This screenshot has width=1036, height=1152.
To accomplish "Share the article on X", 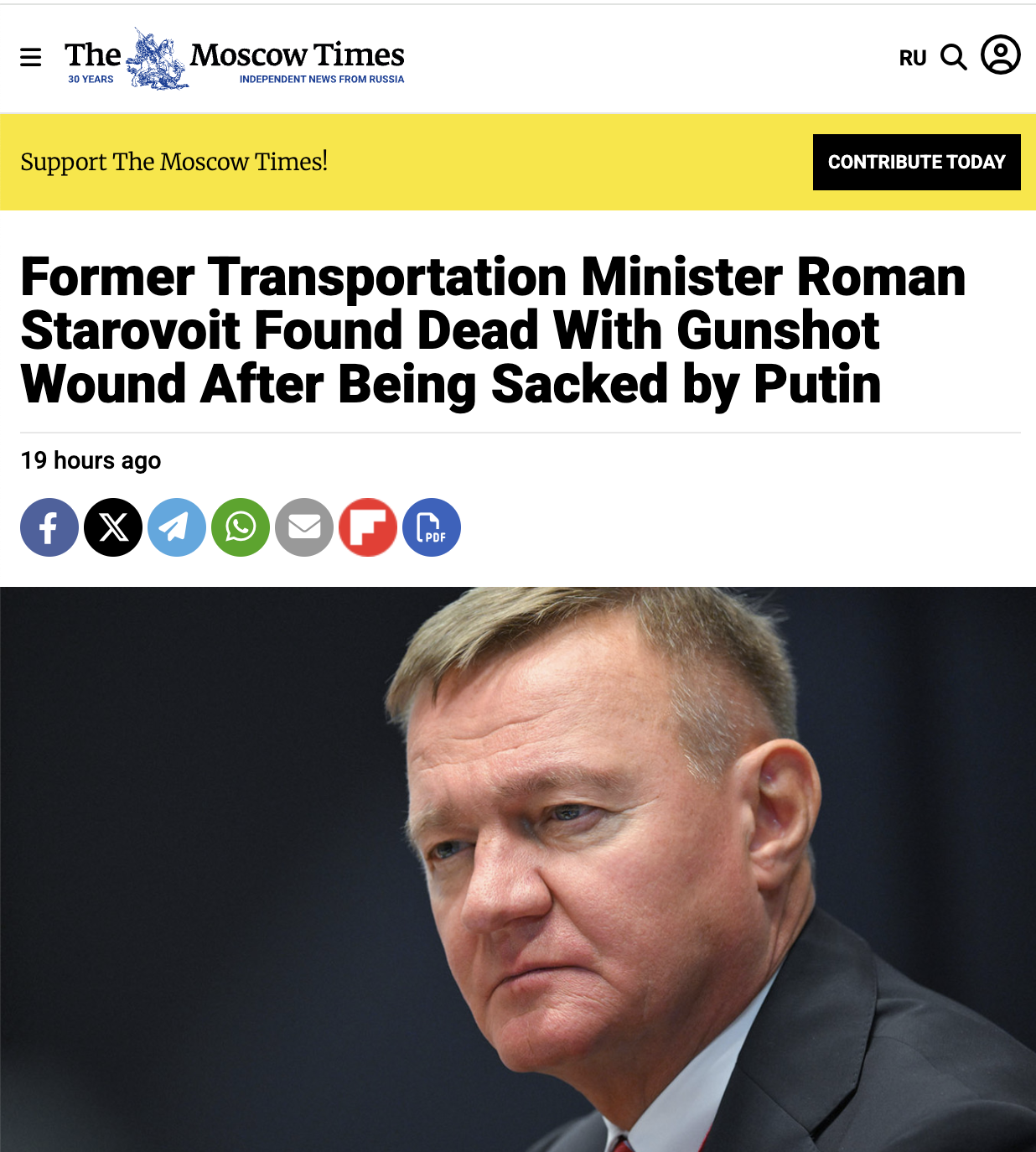I will [x=113, y=527].
